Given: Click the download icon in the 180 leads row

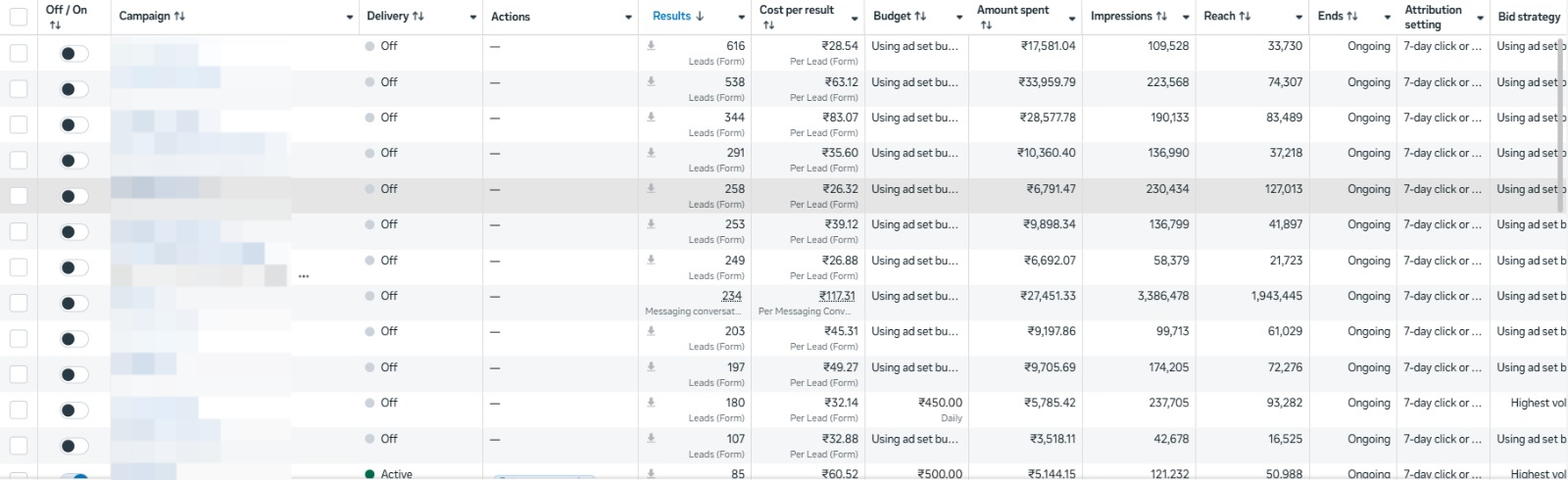Looking at the screenshot, I should tap(651, 403).
